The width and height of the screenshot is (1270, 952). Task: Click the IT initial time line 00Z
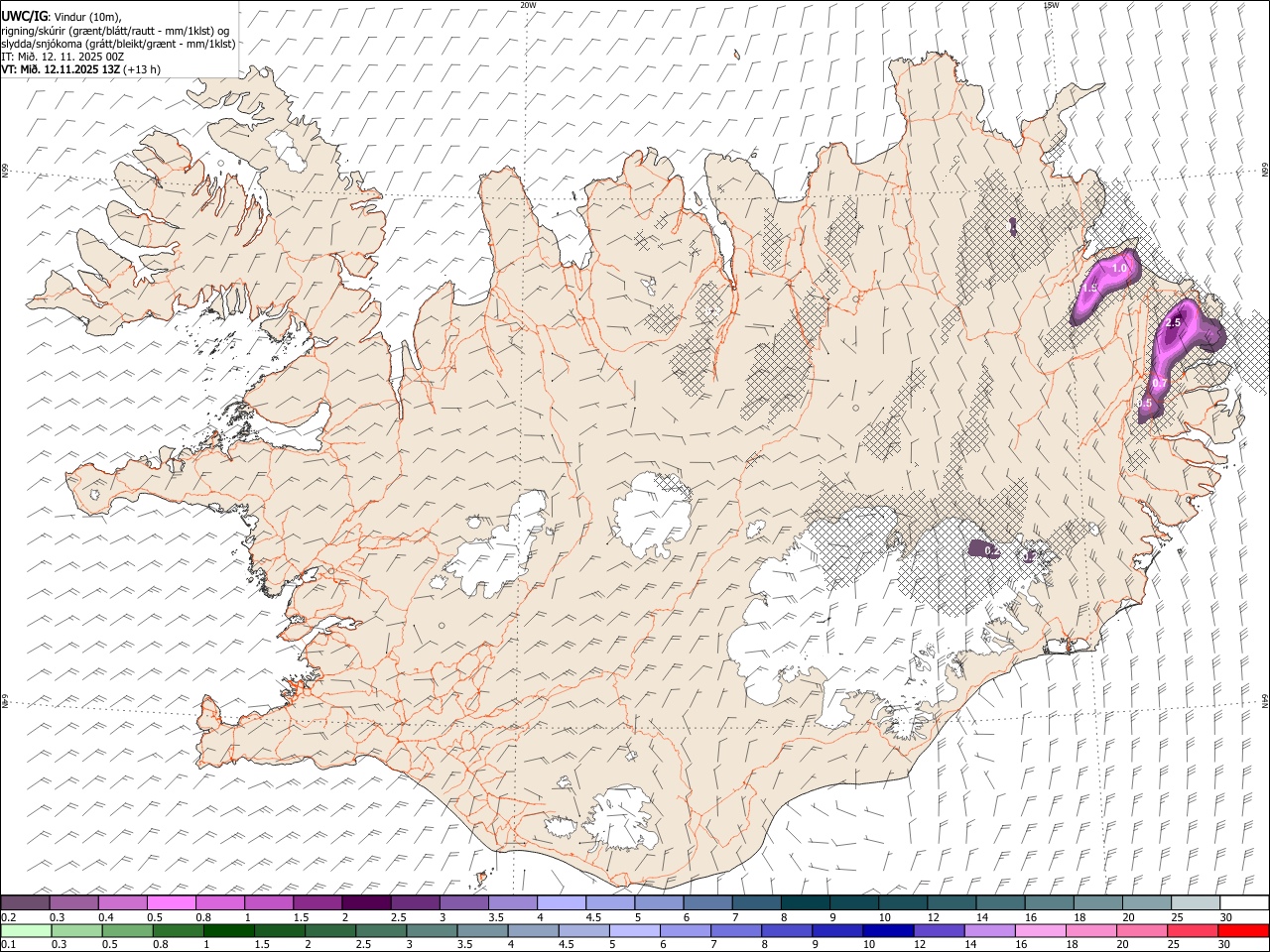(x=63, y=57)
